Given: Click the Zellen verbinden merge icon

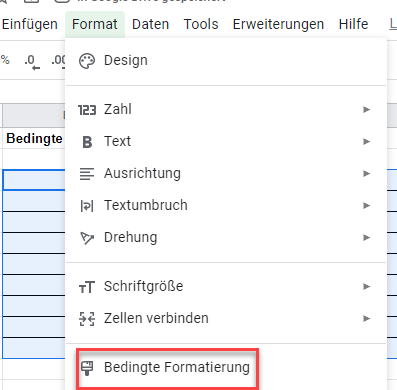Looking at the screenshot, I should (87, 319).
